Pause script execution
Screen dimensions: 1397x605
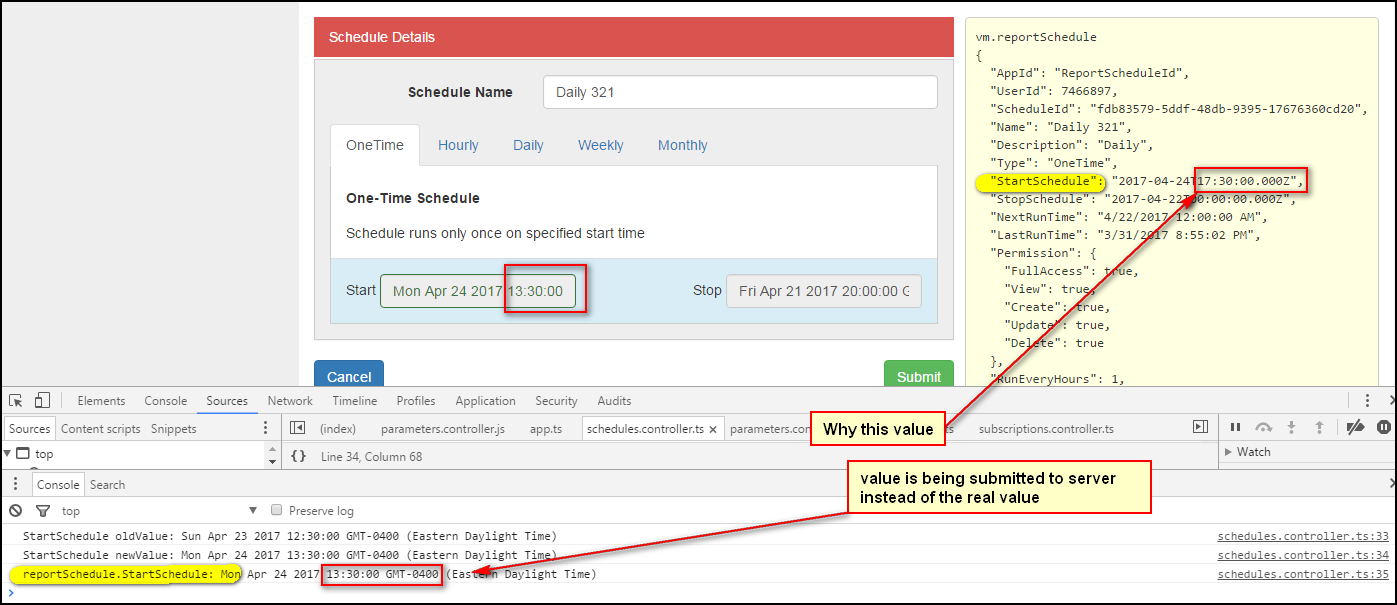point(1235,427)
